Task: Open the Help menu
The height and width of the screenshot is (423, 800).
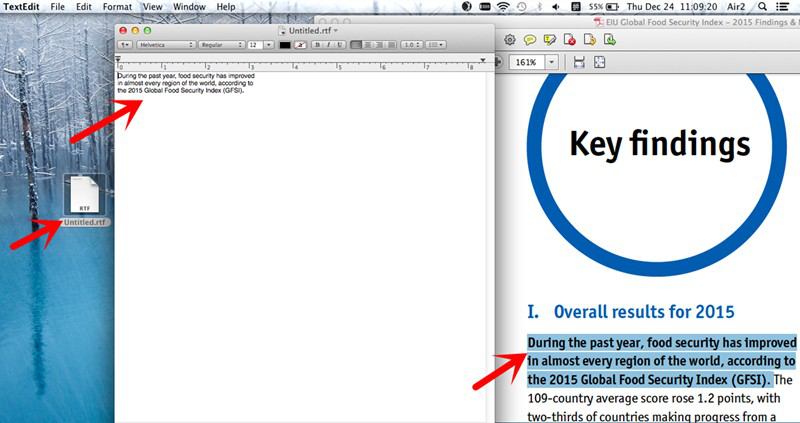Action: 226,7
